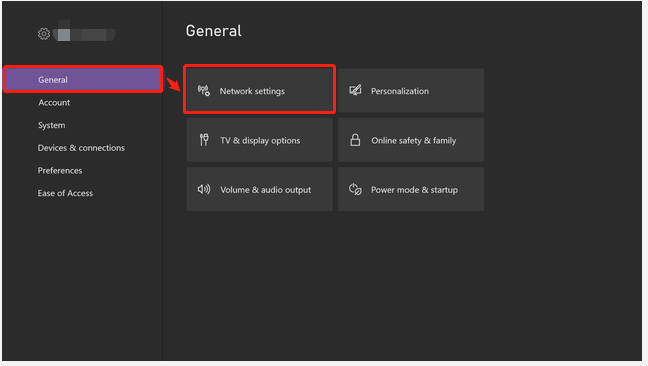Switch to the Preferences section

[60, 171]
